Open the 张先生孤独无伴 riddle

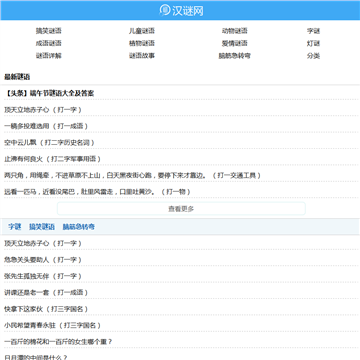(43, 276)
